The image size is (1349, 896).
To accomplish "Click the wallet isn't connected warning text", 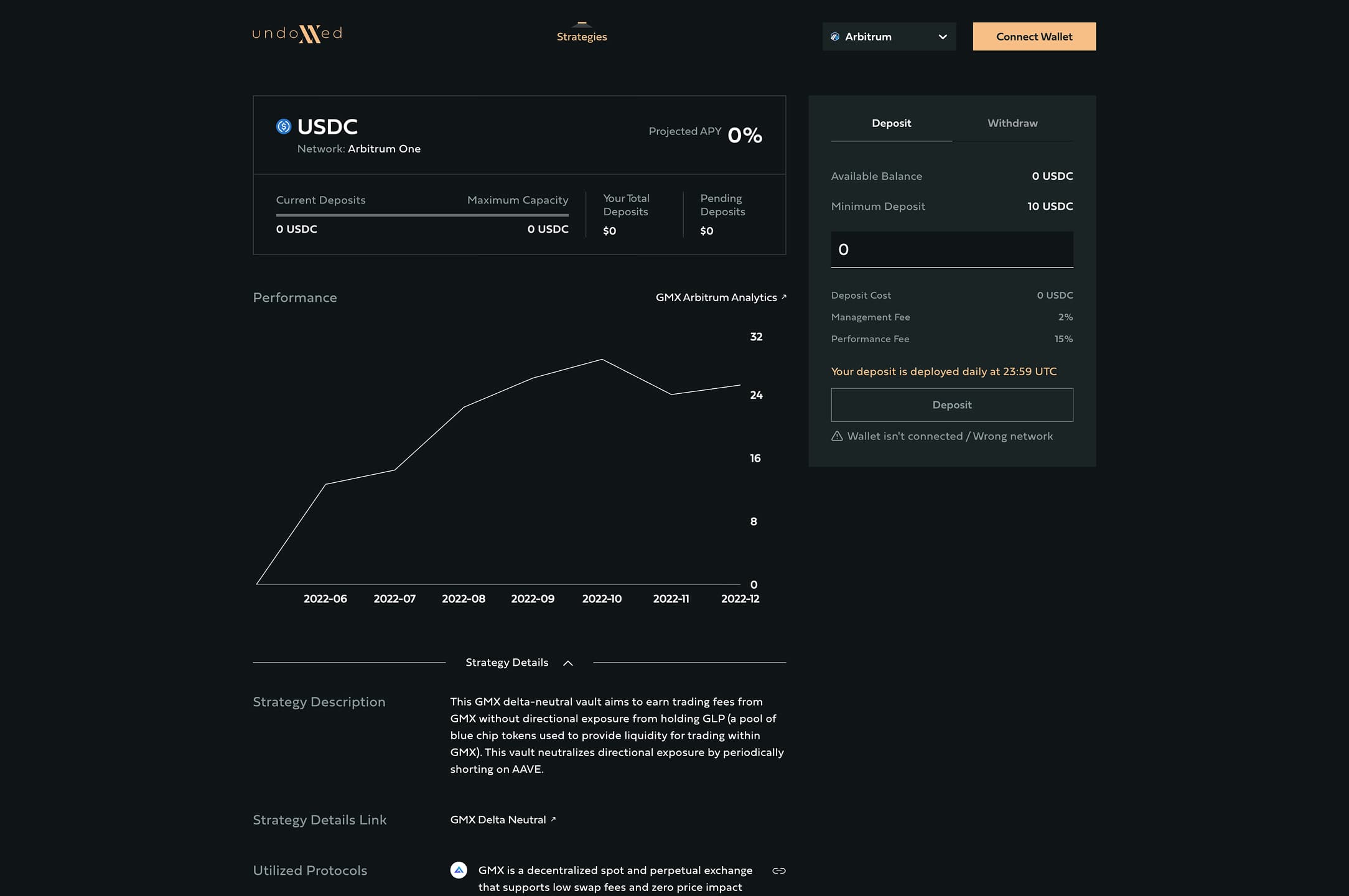I will [x=950, y=436].
